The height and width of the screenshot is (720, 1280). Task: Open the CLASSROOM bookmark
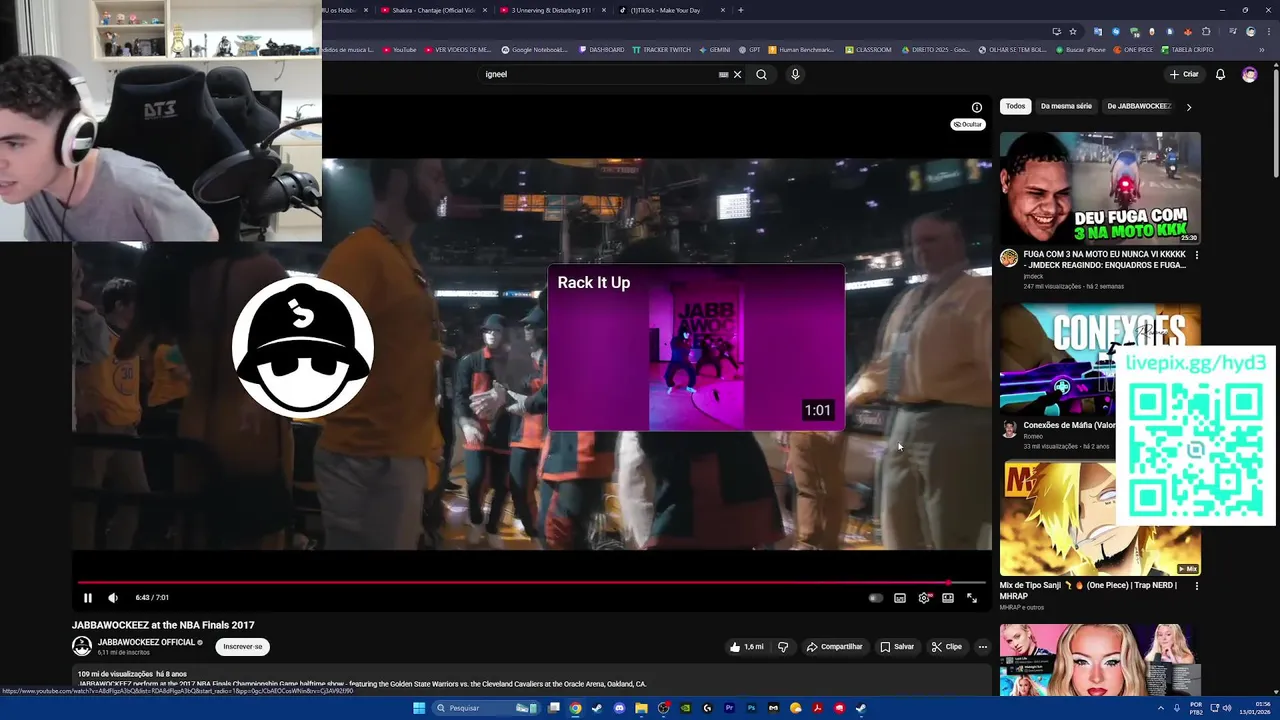pyautogui.click(x=868, y=49)
